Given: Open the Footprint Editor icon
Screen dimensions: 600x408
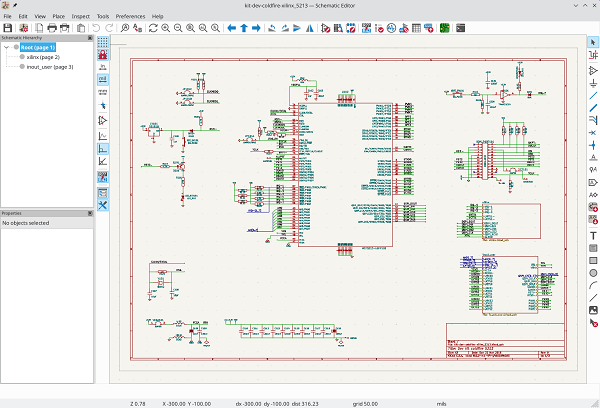Looking at the screenshot, I should [x=351, y=28].
